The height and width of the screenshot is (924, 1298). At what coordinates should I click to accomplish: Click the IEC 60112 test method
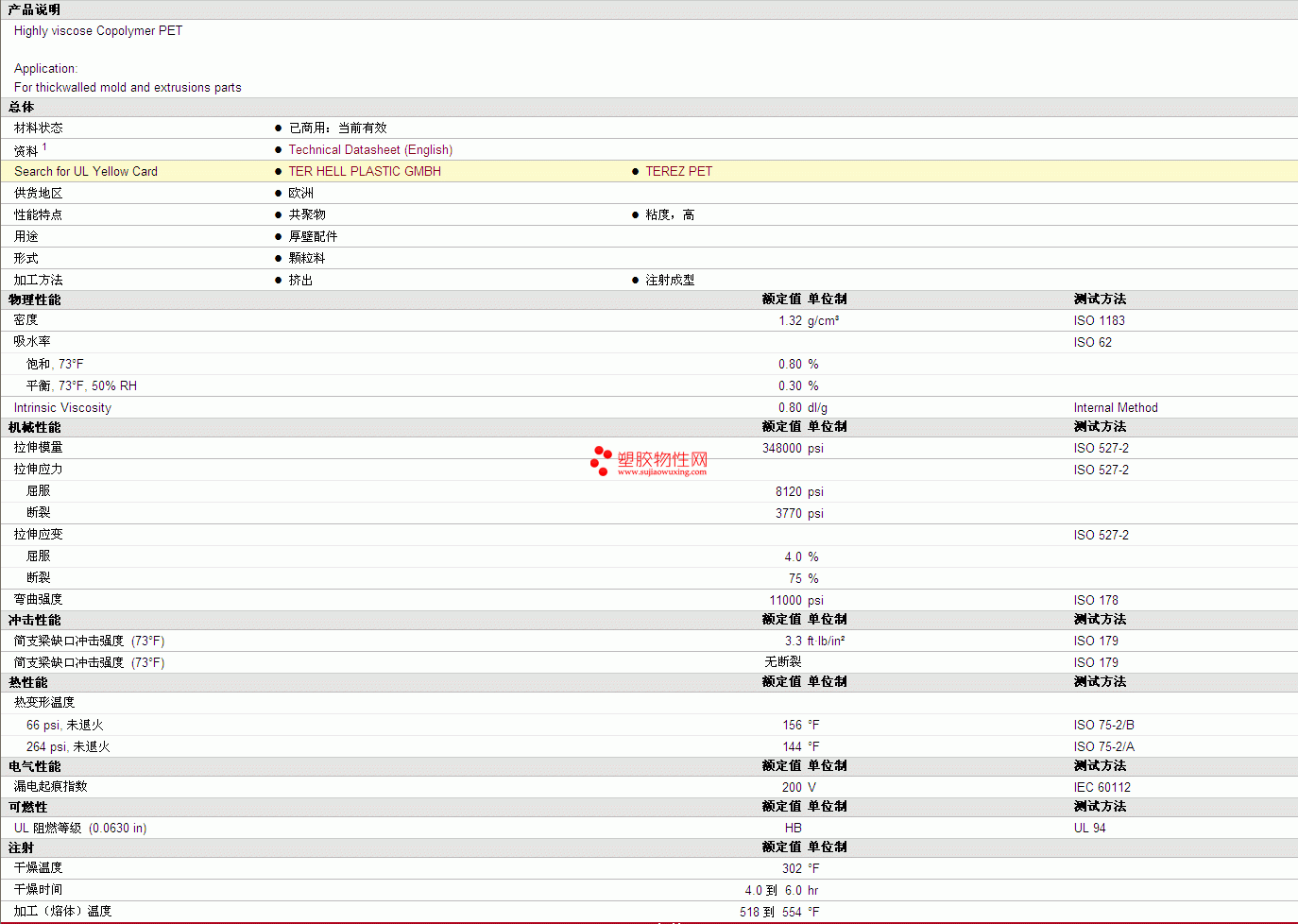coord(1102,788)
